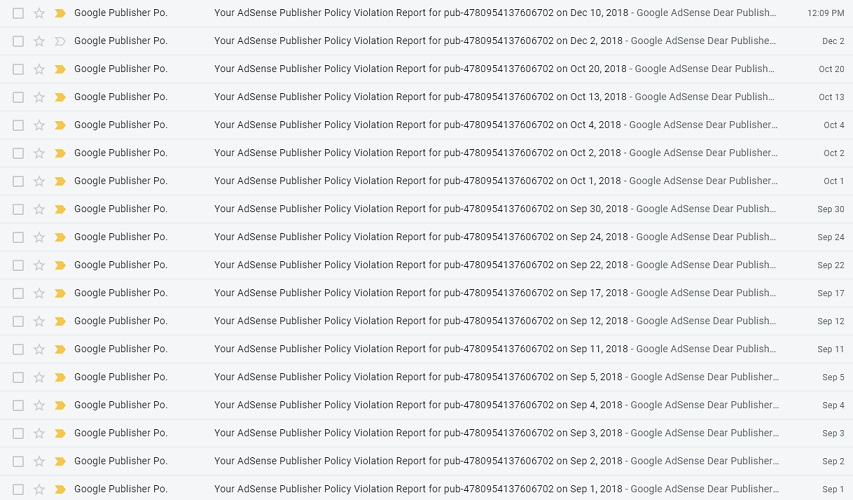The image size is (853, 500).
Task: Select checkbox for the Dec 10 email
Action: point(18,13)
